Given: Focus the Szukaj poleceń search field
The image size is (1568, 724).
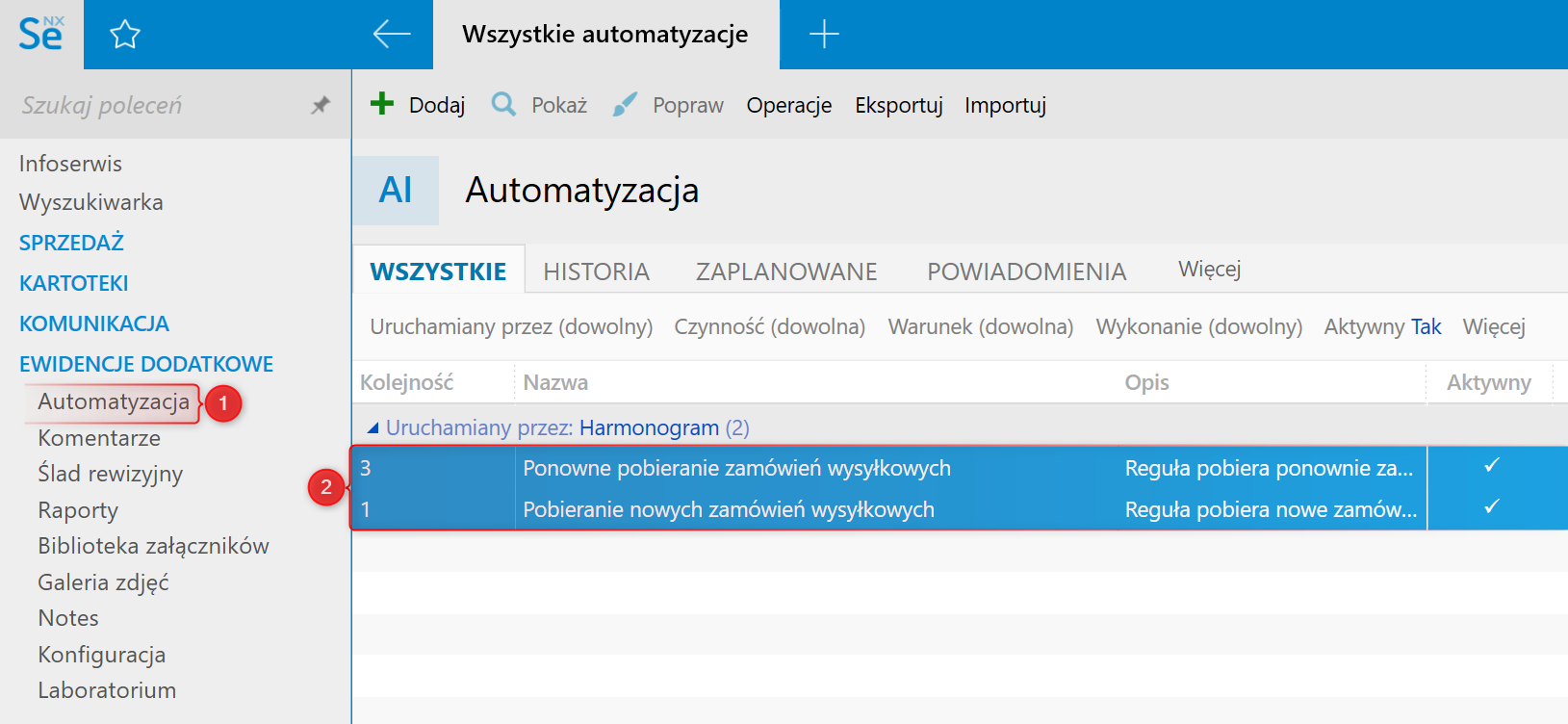Looking at the screenshot, I should [x=154, y=105].
